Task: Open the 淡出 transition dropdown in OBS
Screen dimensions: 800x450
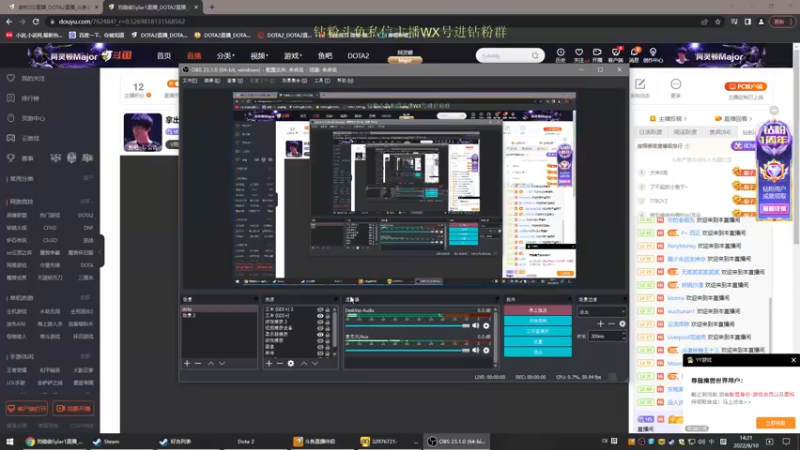Action: tap(602, 312)
